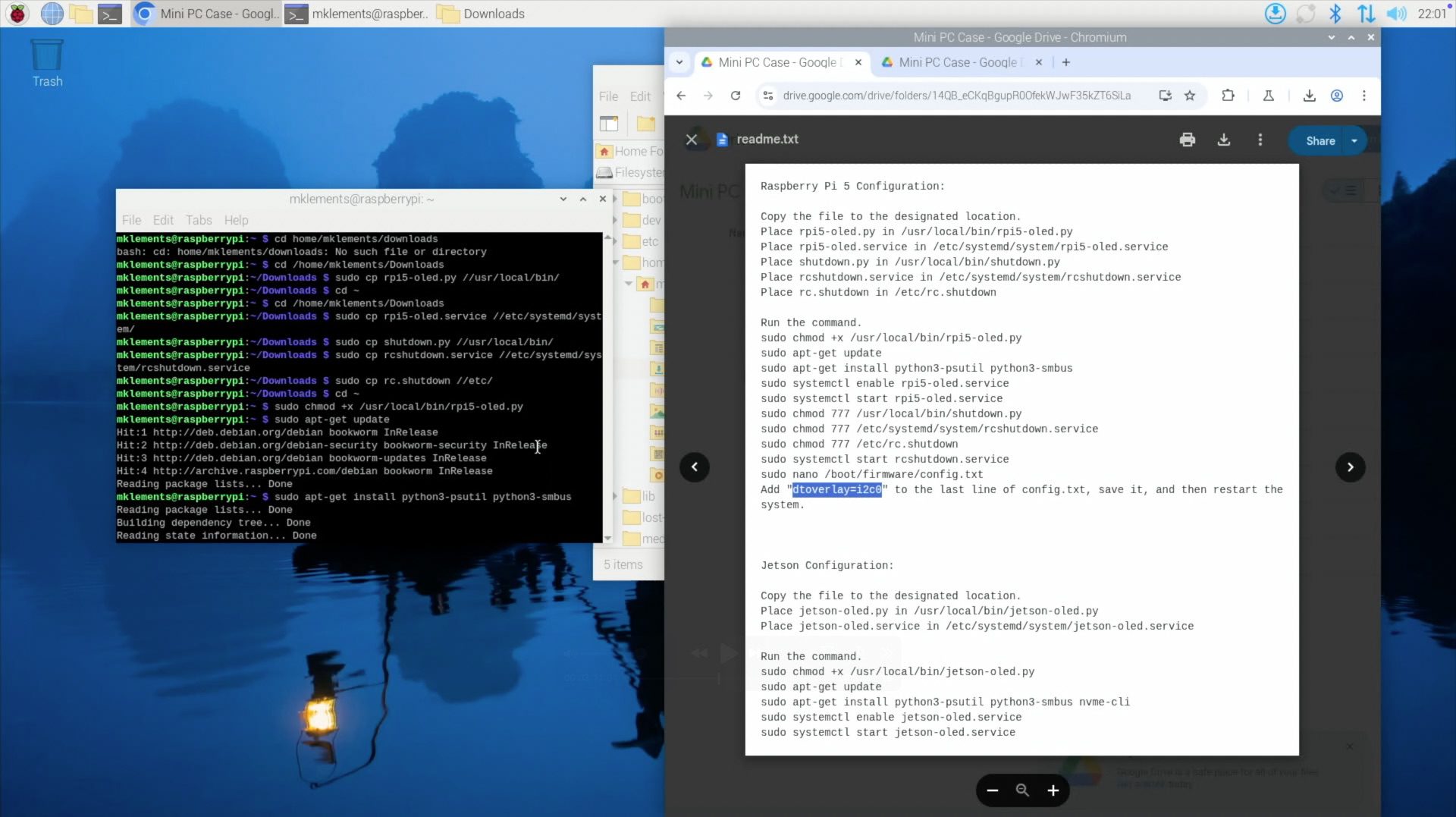
Task: Download readme.txt using preview download icon
Action: [1224, 140]
